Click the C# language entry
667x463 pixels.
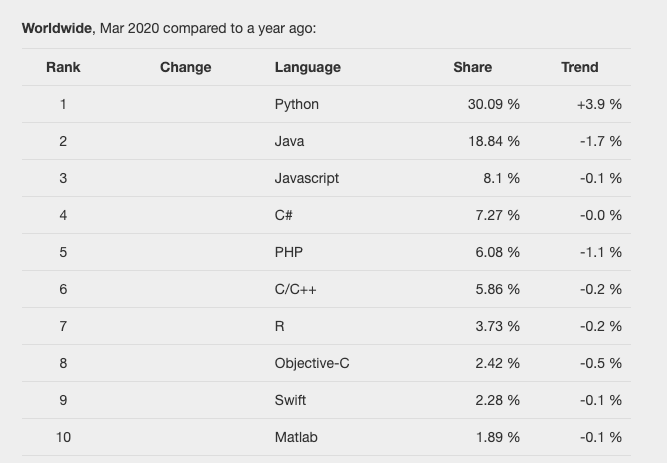pyautogui.click(x=284, y=215)
